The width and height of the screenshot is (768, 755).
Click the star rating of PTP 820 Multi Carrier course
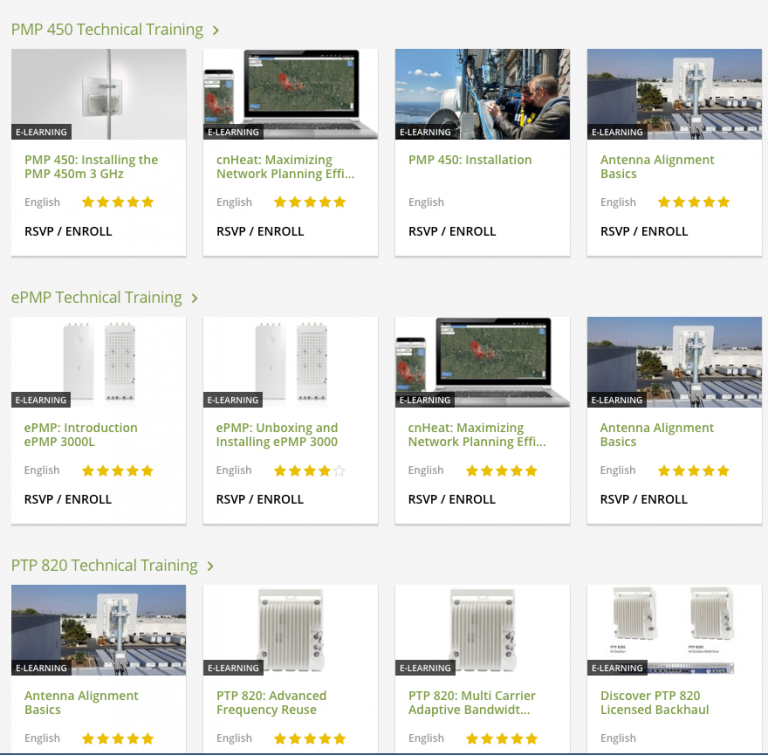point(502,738)
